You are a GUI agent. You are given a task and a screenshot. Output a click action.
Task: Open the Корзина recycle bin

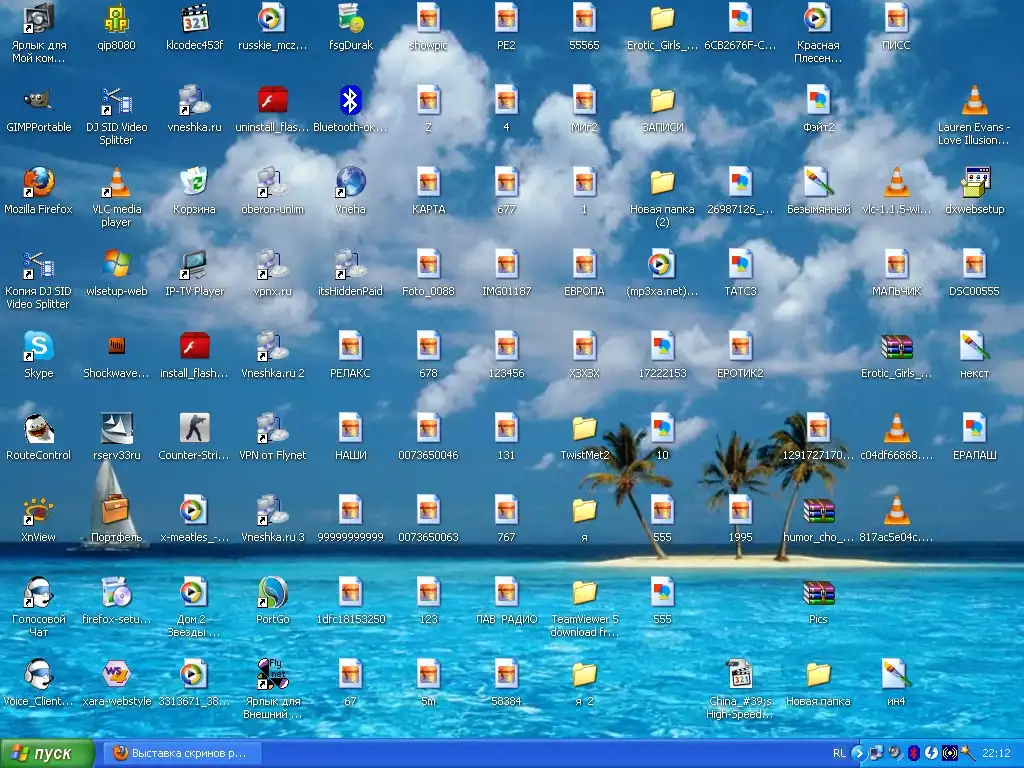point(194,183)
